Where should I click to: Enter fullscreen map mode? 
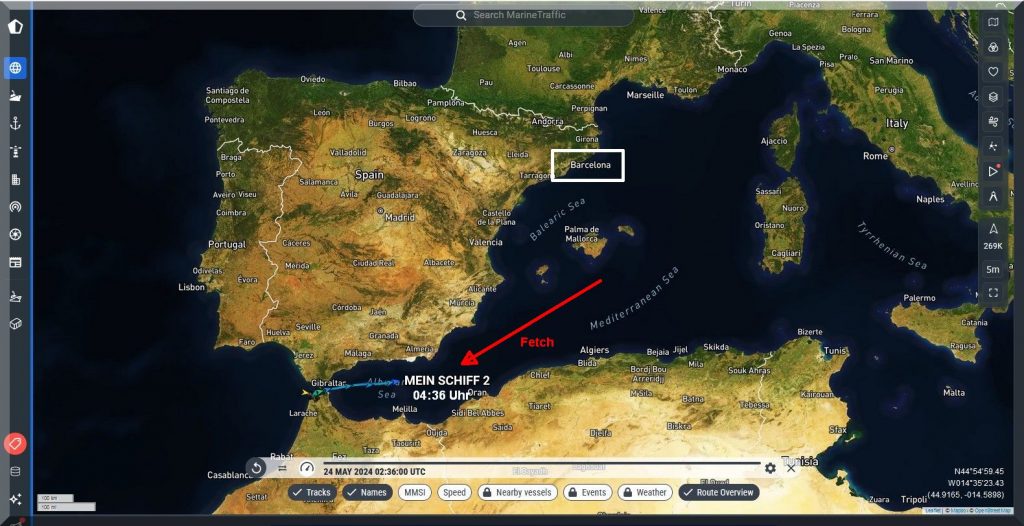tap(993, 293)
